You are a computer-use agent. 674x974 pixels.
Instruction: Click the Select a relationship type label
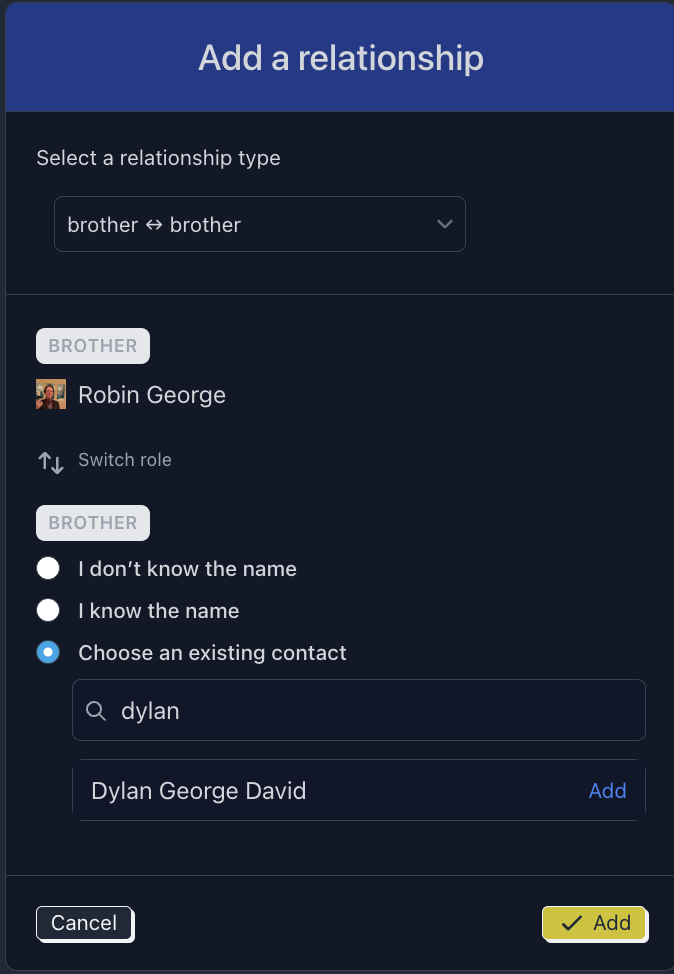point(158,158)
